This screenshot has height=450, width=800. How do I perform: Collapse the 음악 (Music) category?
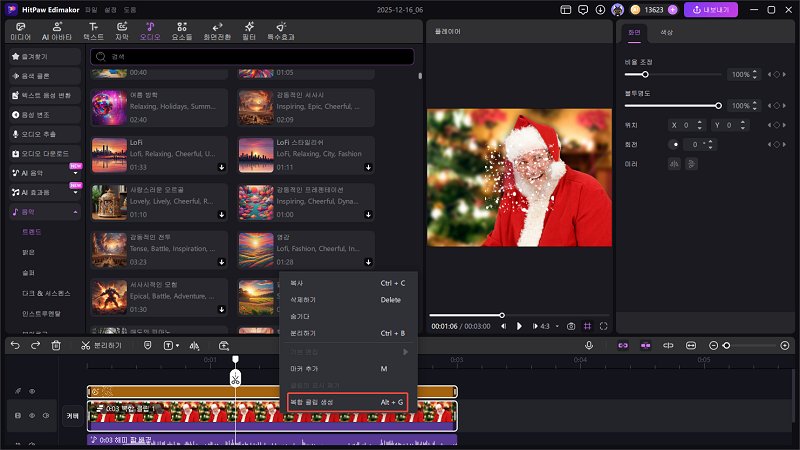[x=76, y=212]
